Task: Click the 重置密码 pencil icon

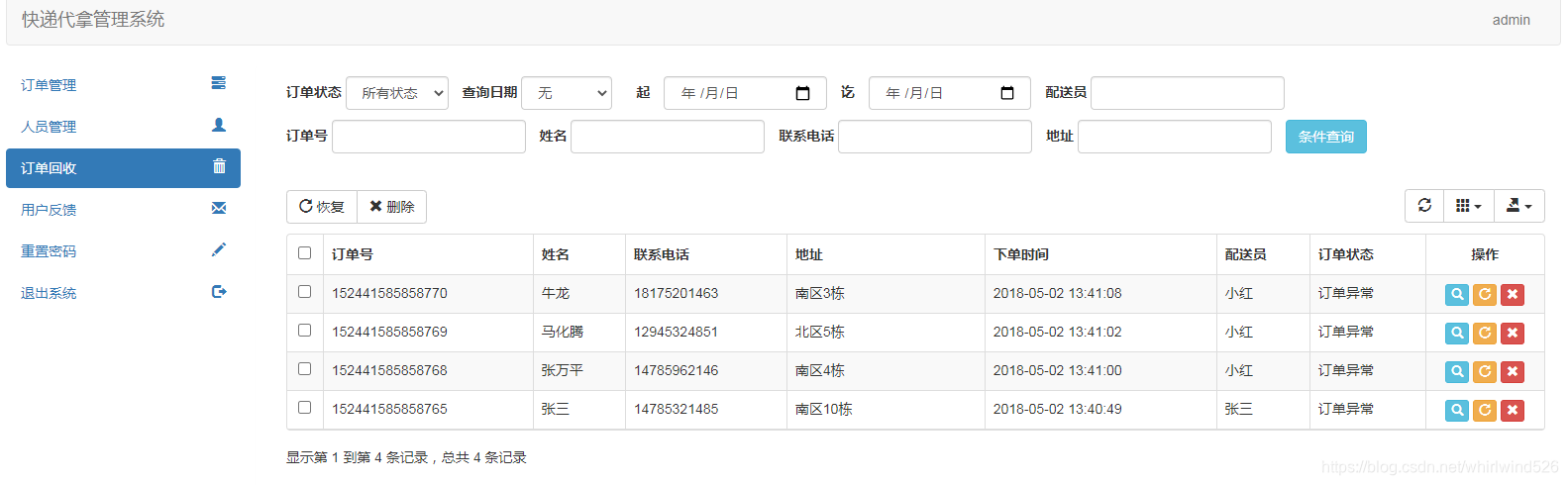Action: click(x=219, y=249)
